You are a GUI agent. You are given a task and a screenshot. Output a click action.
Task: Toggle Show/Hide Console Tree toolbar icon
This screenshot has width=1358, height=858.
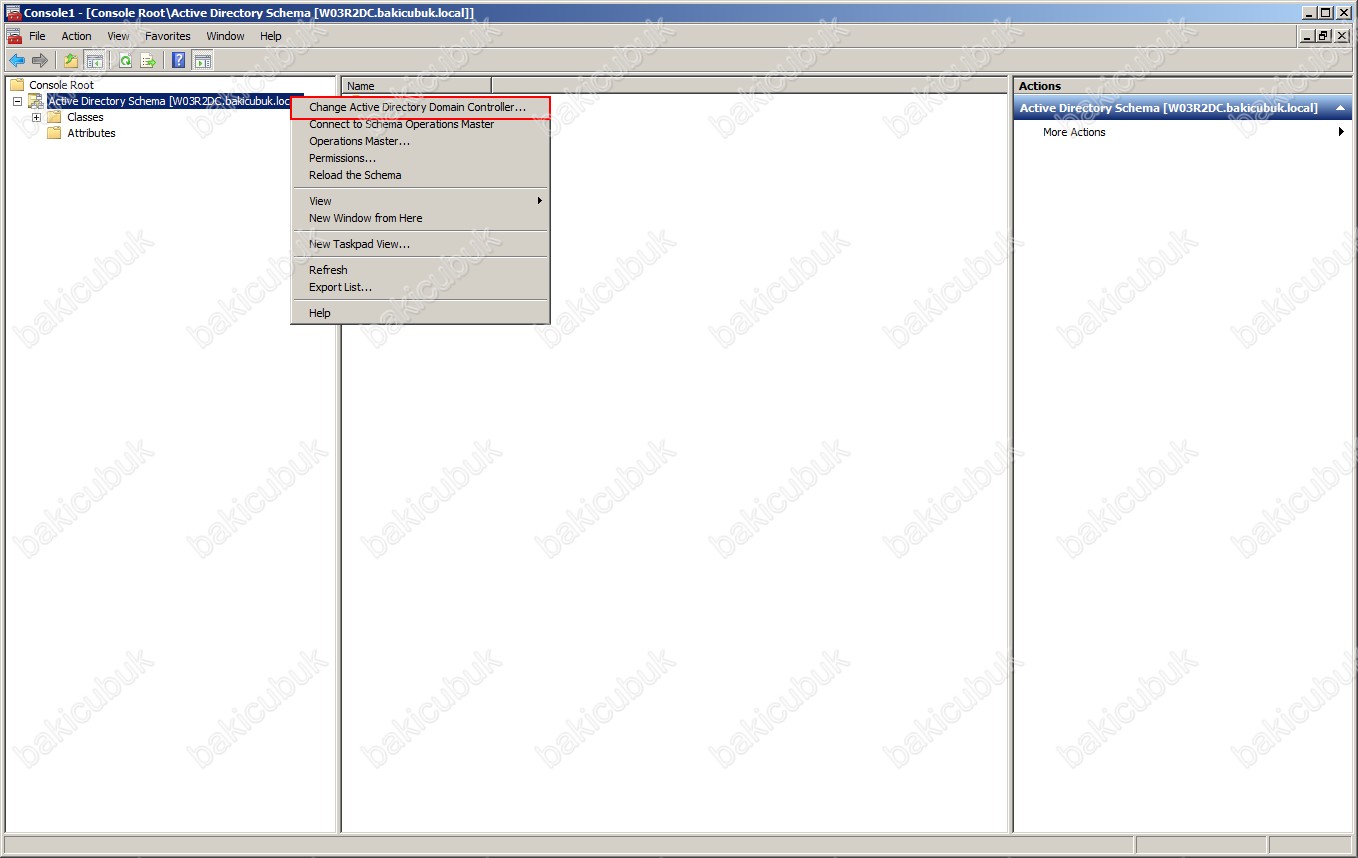click(94, 60)
